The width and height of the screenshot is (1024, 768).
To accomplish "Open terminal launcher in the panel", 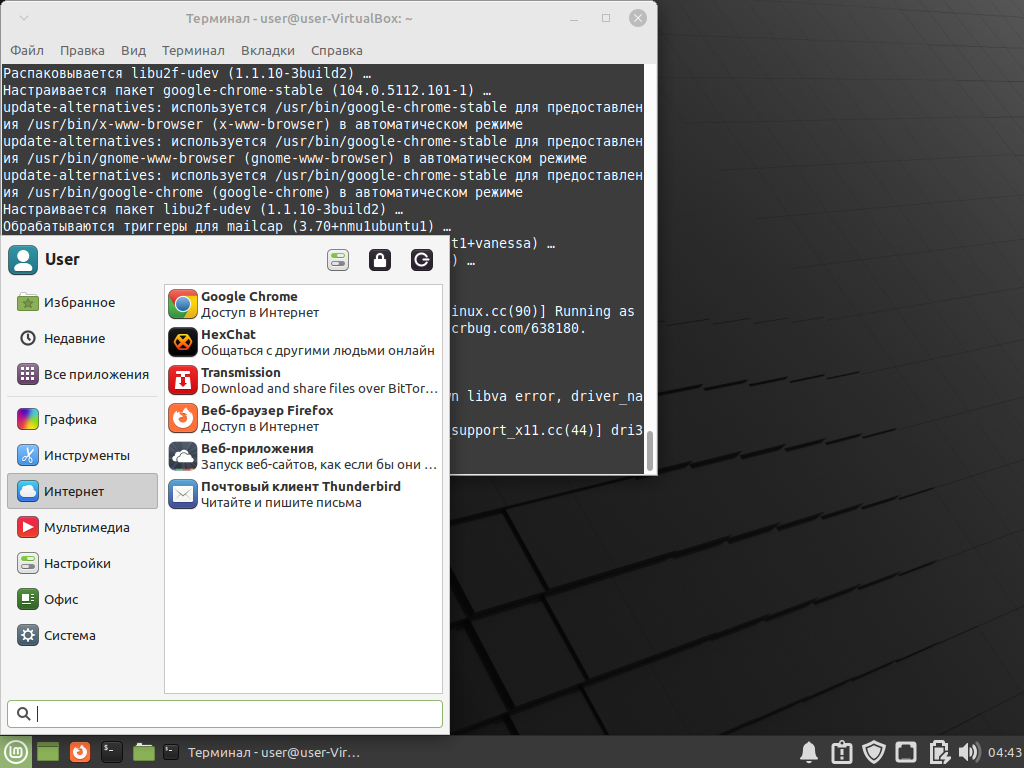I will click(x=112, y=752).
